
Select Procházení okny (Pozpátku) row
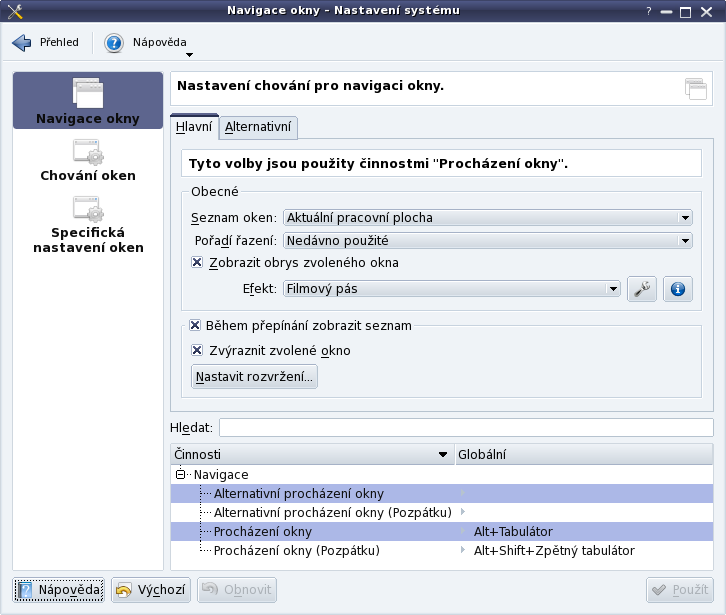442,551
